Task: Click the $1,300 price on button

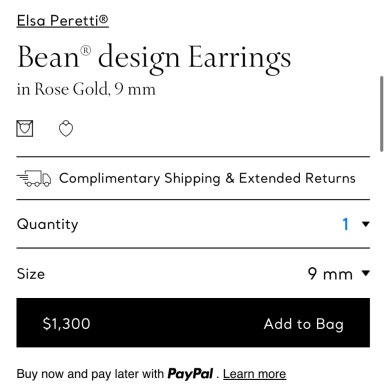Action: tap(66, 324)
